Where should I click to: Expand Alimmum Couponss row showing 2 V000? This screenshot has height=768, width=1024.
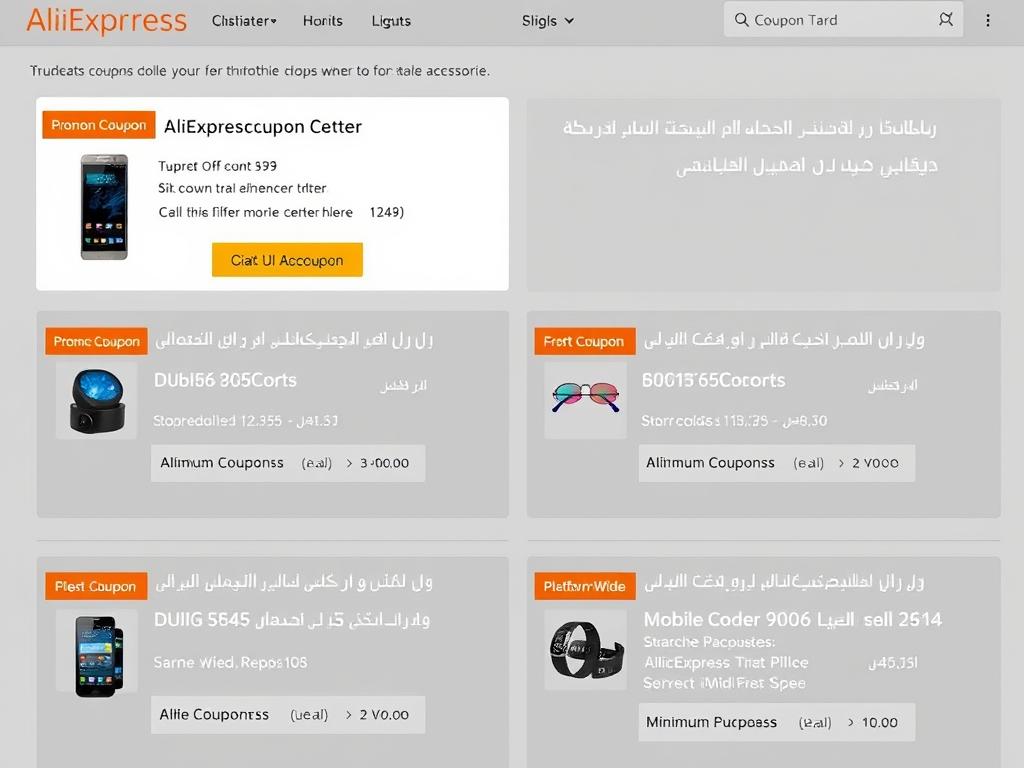tap(776, 463)
